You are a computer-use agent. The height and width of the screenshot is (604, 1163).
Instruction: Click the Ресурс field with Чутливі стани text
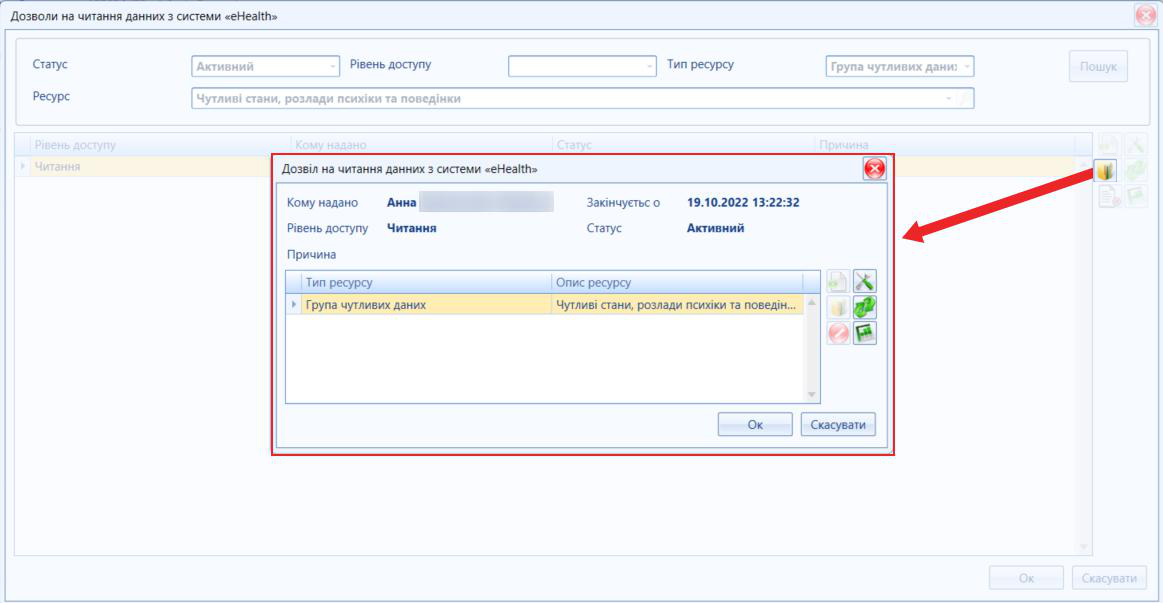(582, 99)
